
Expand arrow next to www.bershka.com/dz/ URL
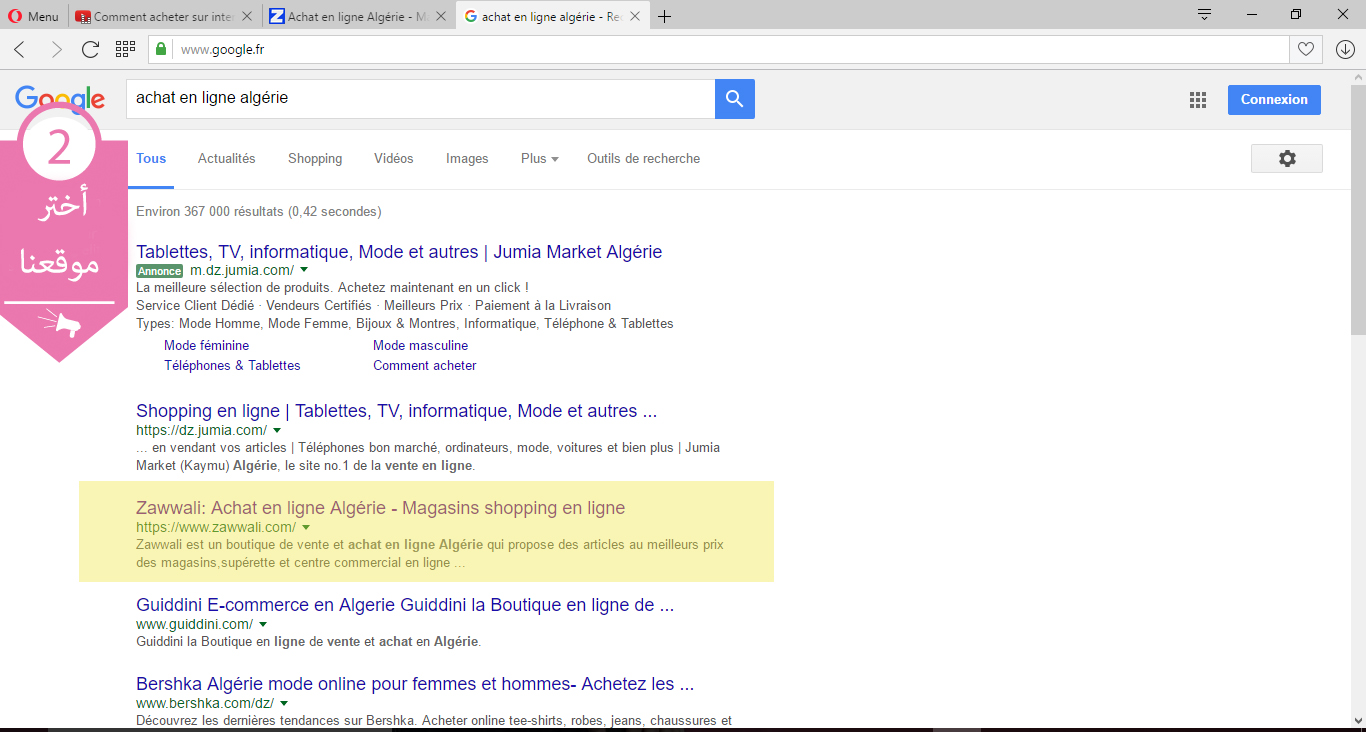(x=284, y=703)
